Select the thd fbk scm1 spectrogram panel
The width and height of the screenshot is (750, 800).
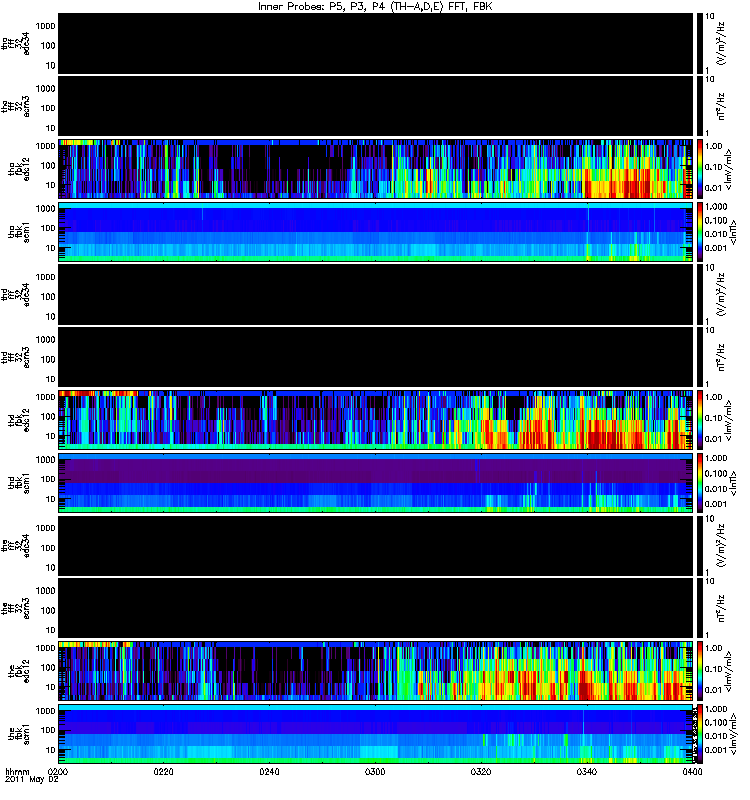pos(376,483)
